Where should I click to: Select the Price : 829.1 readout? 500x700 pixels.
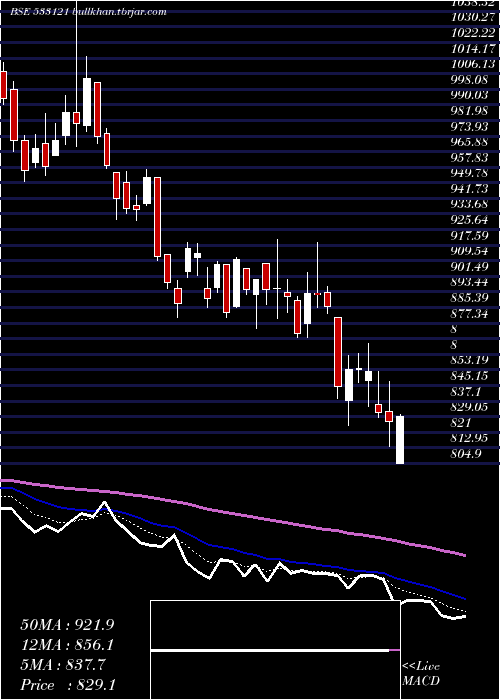pyautogui.click(x=69, y=686)
